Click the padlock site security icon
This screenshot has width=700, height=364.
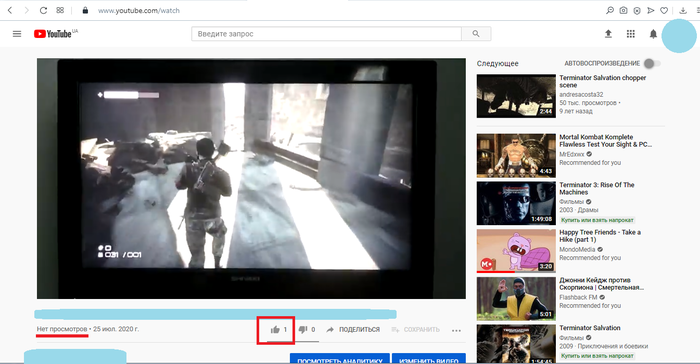point(85,10)
